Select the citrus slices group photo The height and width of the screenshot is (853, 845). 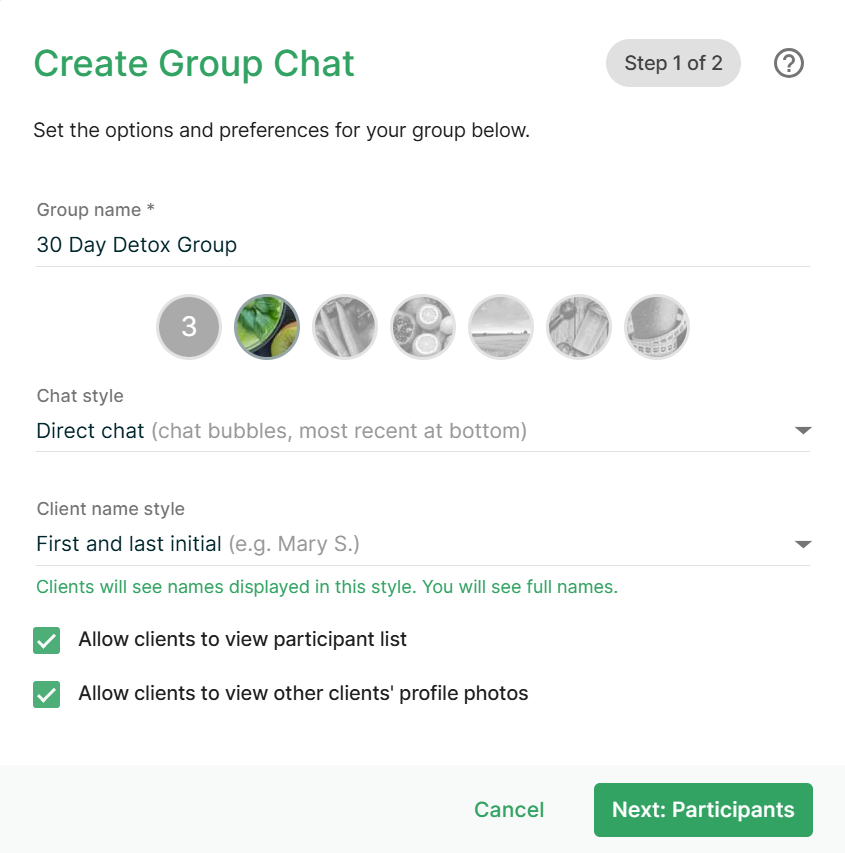[423, 327]
